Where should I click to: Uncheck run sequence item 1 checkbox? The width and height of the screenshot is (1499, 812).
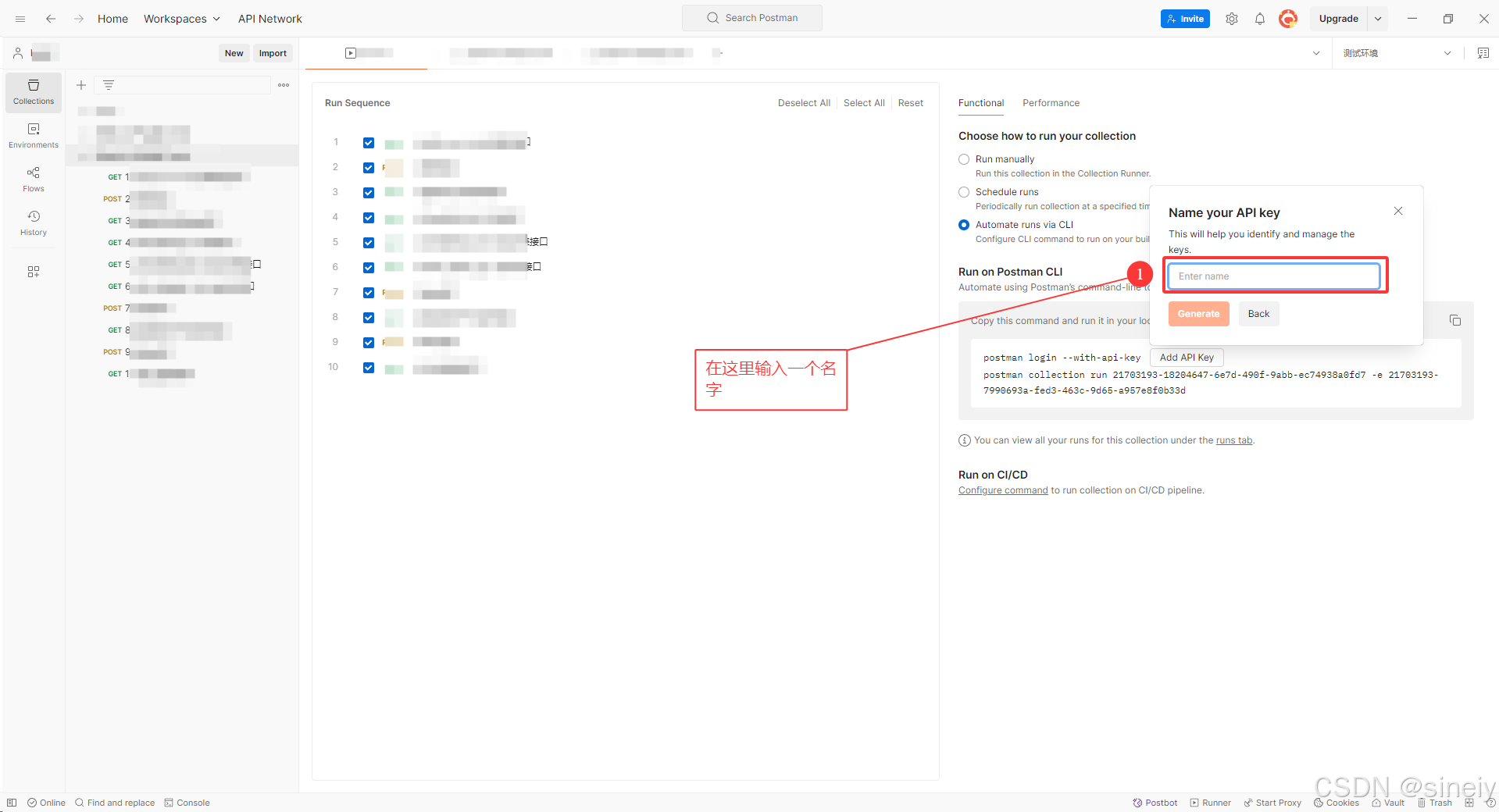(369, 143)
